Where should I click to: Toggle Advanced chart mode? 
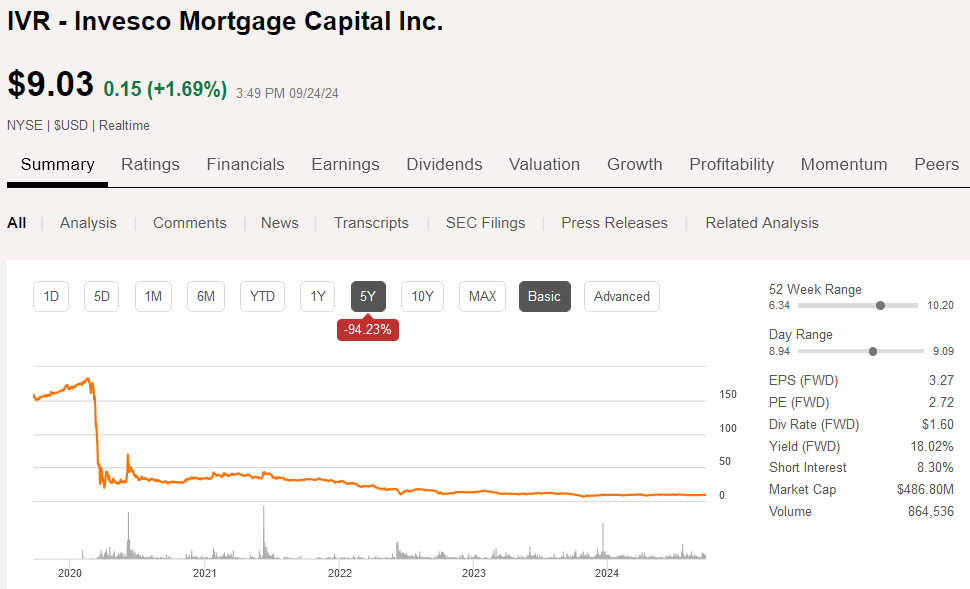click(x=622, y=296)
